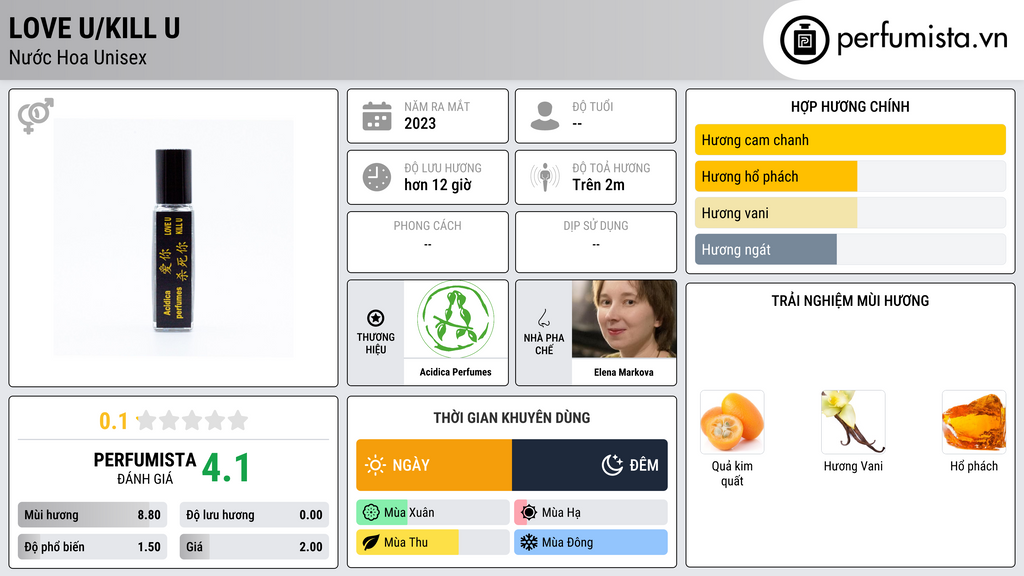The height and width of the screenshot is (576, 1024).
Task: Click the calendar icon for Năm ra mắt
Action: click(377, 116)
